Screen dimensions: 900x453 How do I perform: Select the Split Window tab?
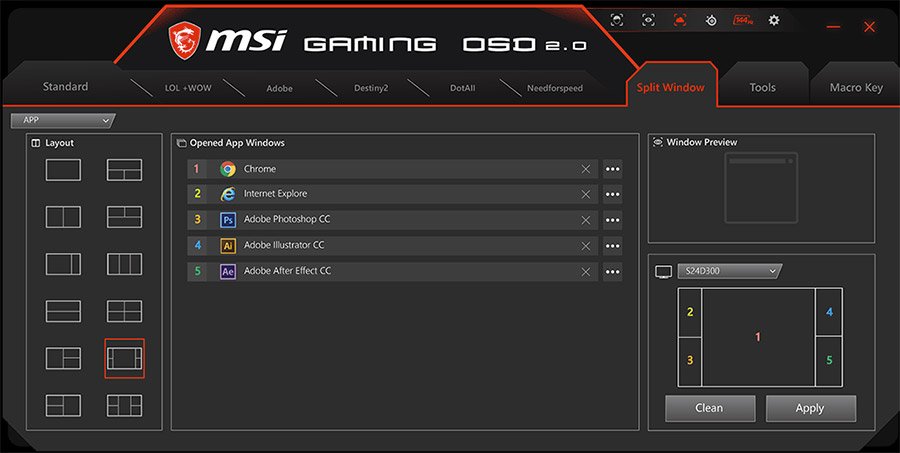point(670,87)
